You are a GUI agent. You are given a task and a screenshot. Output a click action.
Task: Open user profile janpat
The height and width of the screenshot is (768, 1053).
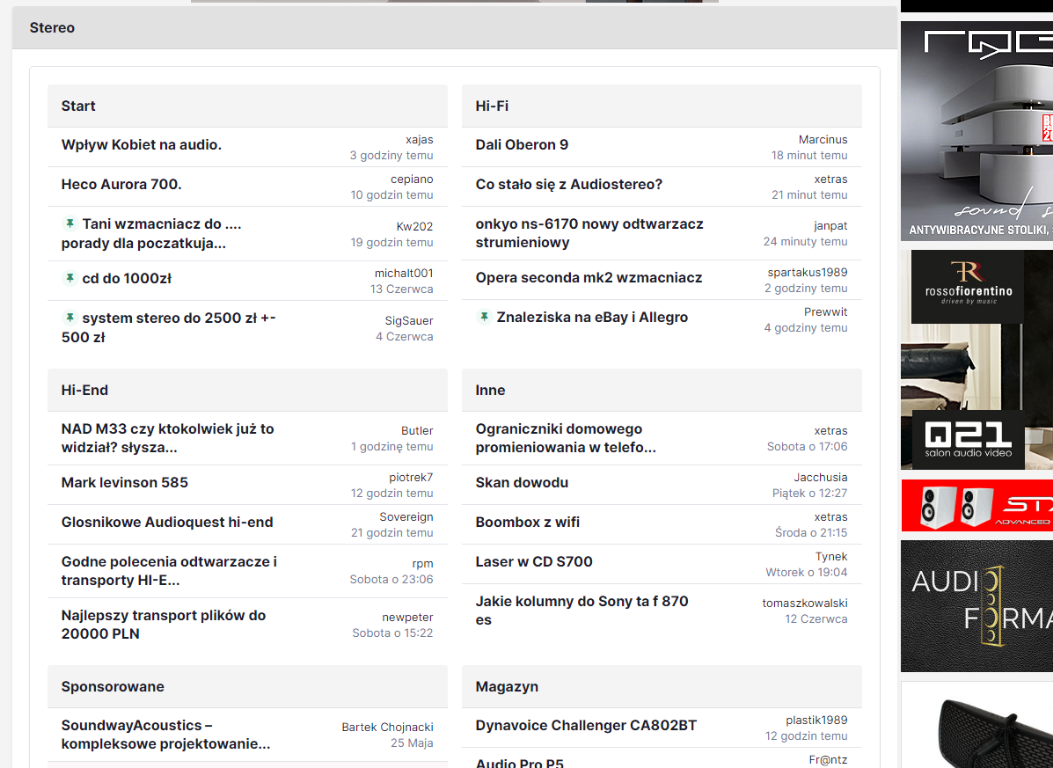click(831, 226)
